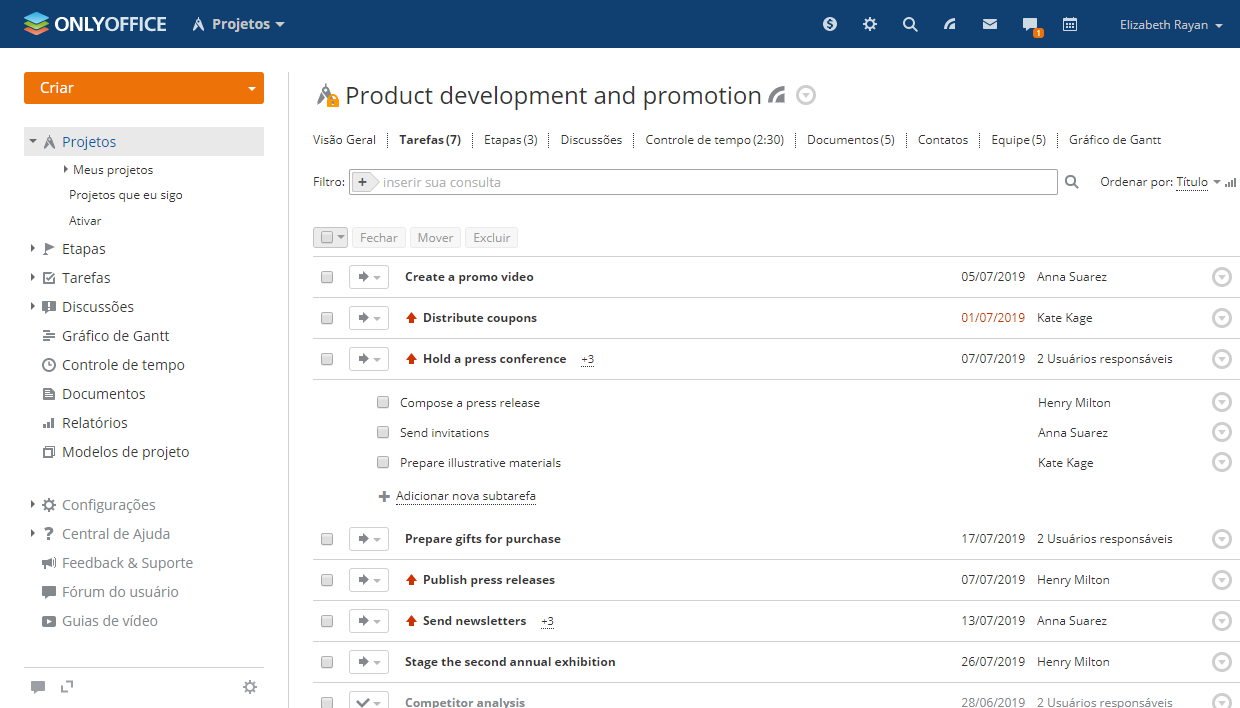Mark 'Compose a press release' subtask checkbox

coord(383,403)
